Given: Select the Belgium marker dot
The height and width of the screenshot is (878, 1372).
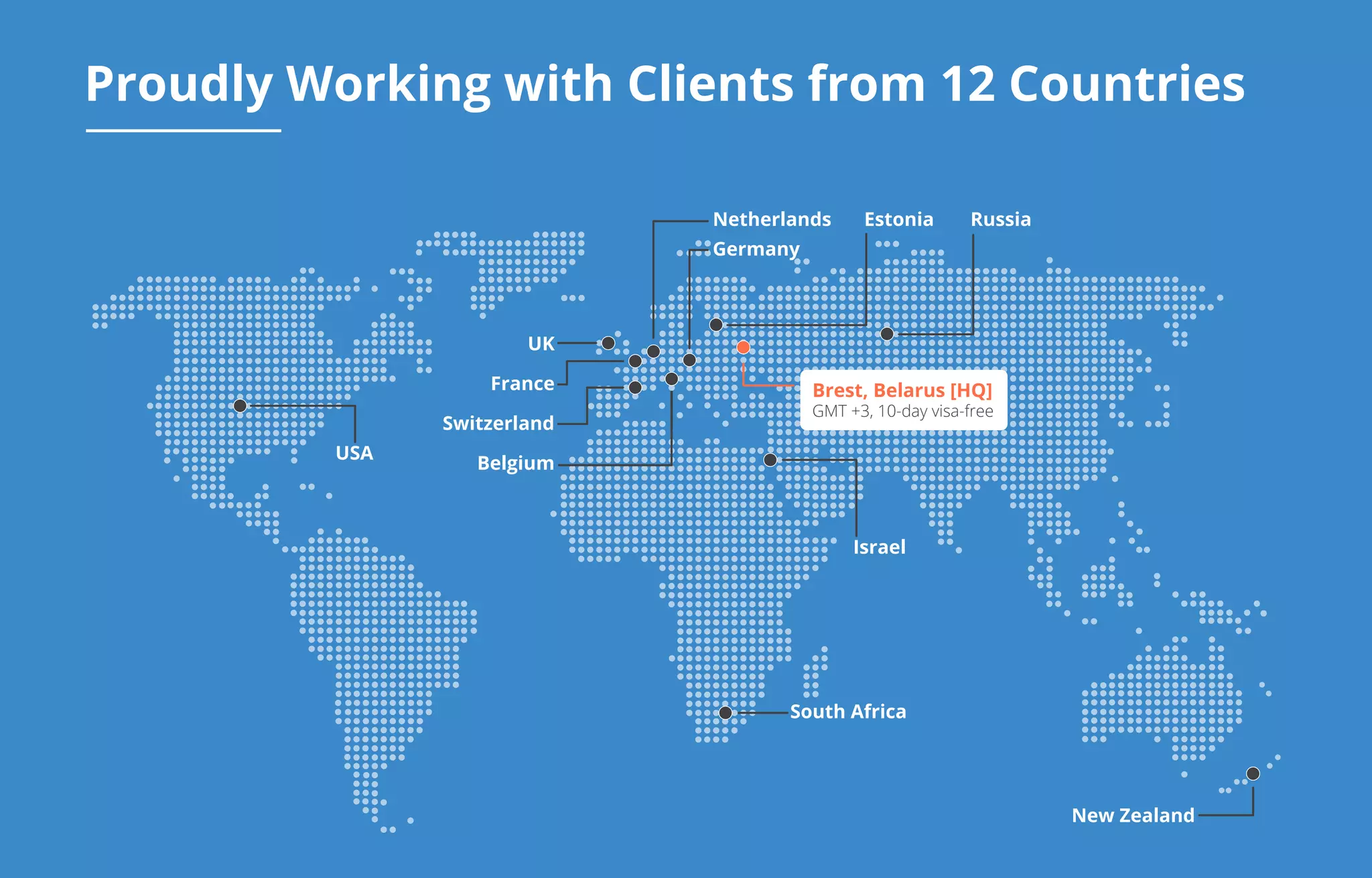Looking at the screenshot, I should (x=672, y=379).
